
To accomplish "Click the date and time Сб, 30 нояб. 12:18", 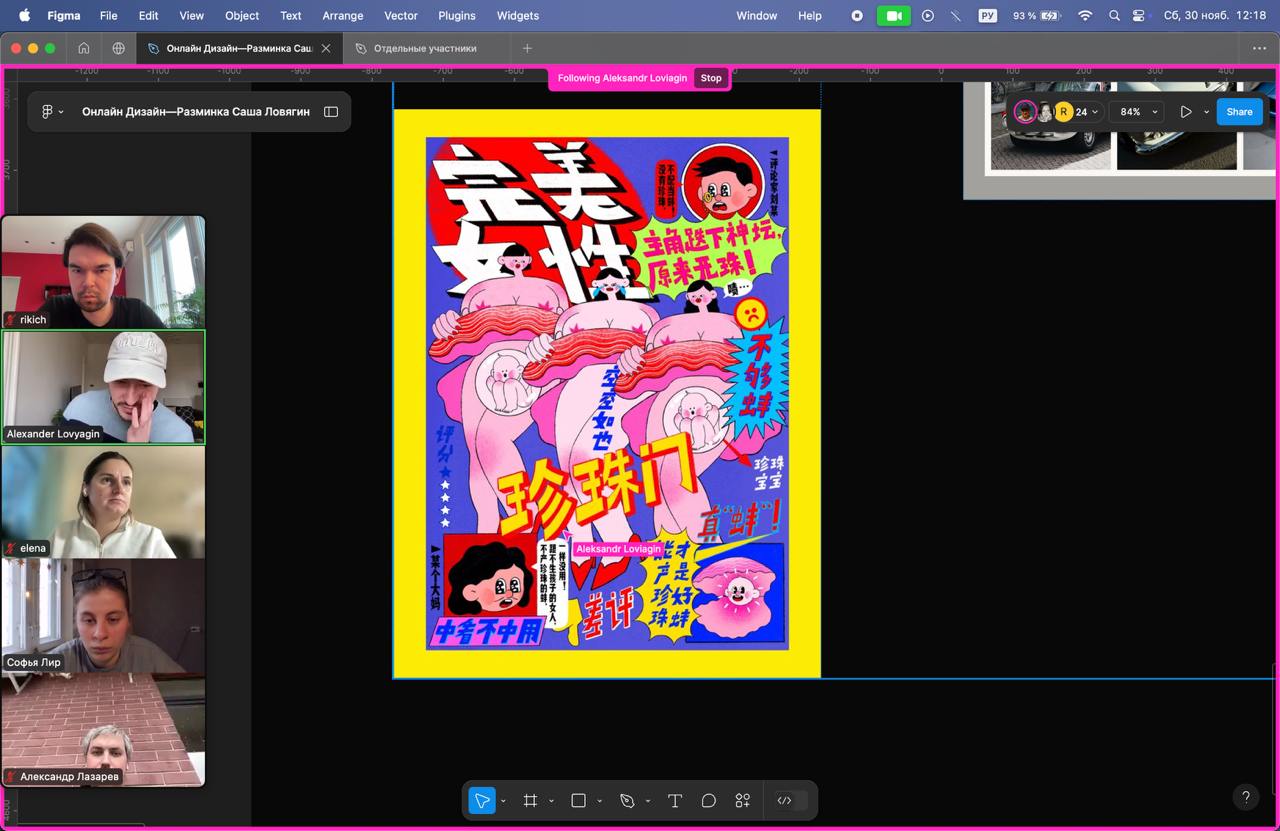I will [1214, 15].
